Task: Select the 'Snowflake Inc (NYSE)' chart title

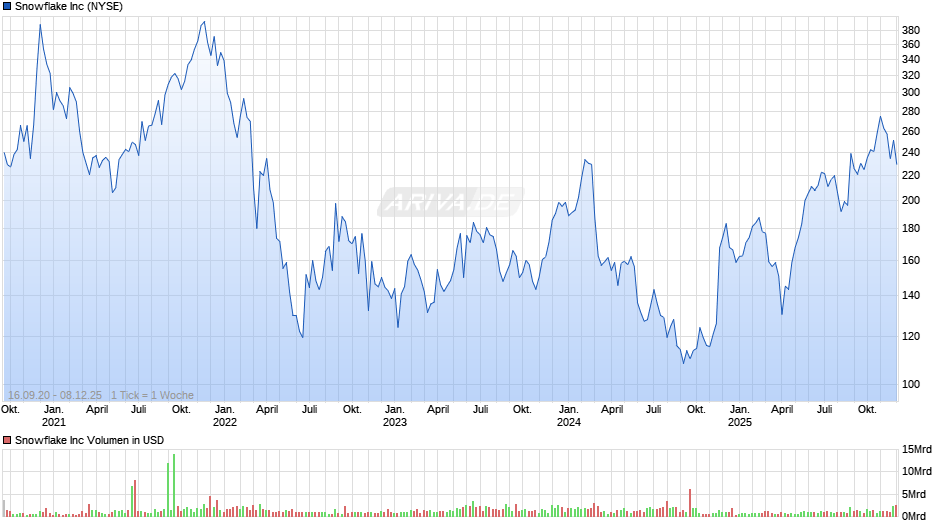Action: (x=69, y=7)
